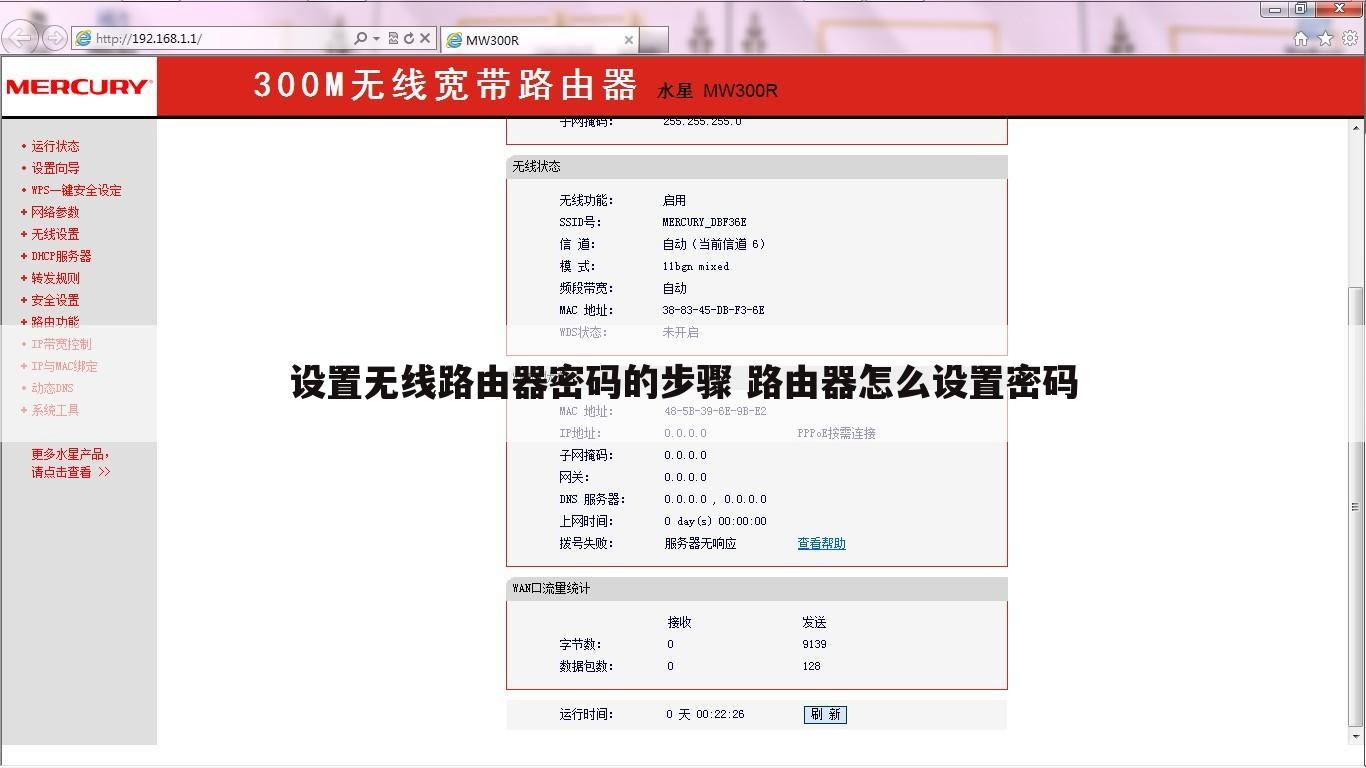Click the IE page icon in address bar
Viewport: 1366px width, 768px height.
pos(84,38)
